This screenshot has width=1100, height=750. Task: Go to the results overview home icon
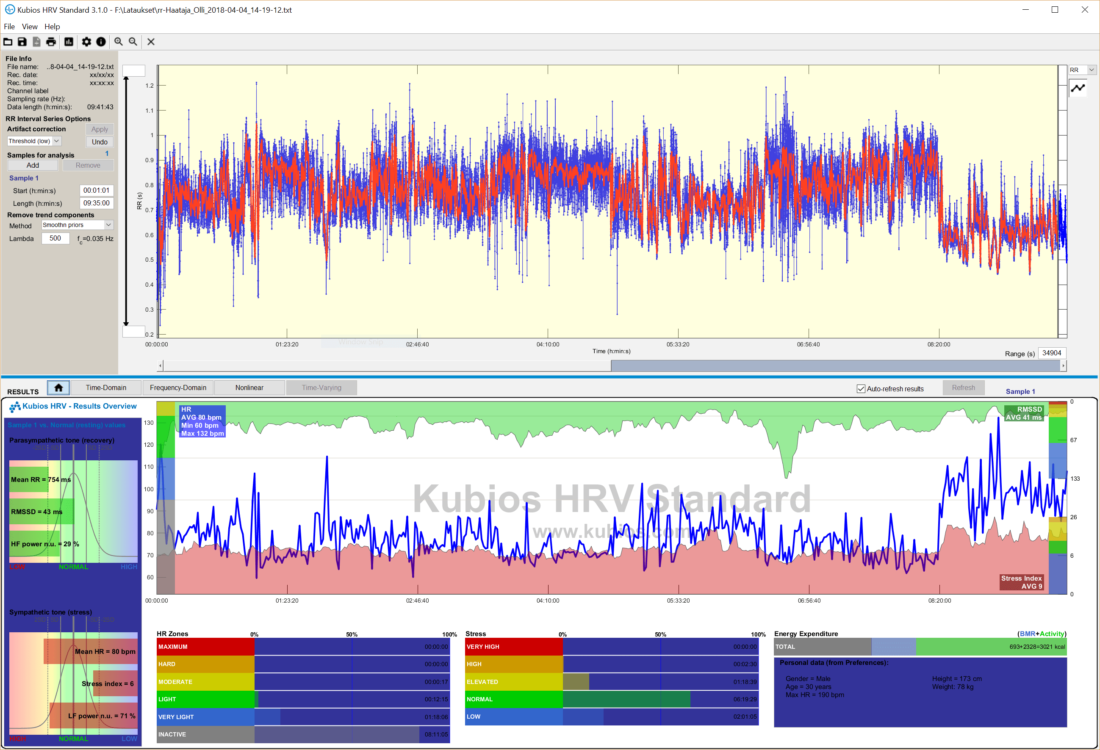click(58, 387)
